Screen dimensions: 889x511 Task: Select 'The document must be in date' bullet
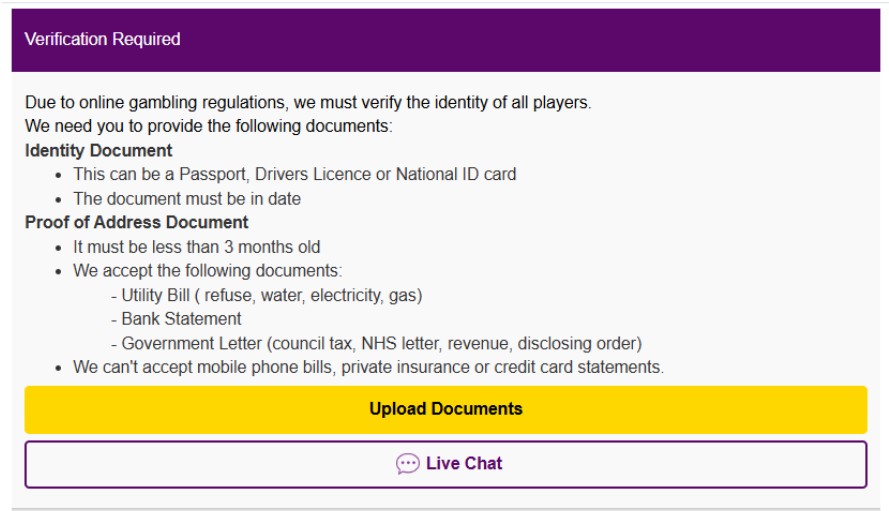186,198
